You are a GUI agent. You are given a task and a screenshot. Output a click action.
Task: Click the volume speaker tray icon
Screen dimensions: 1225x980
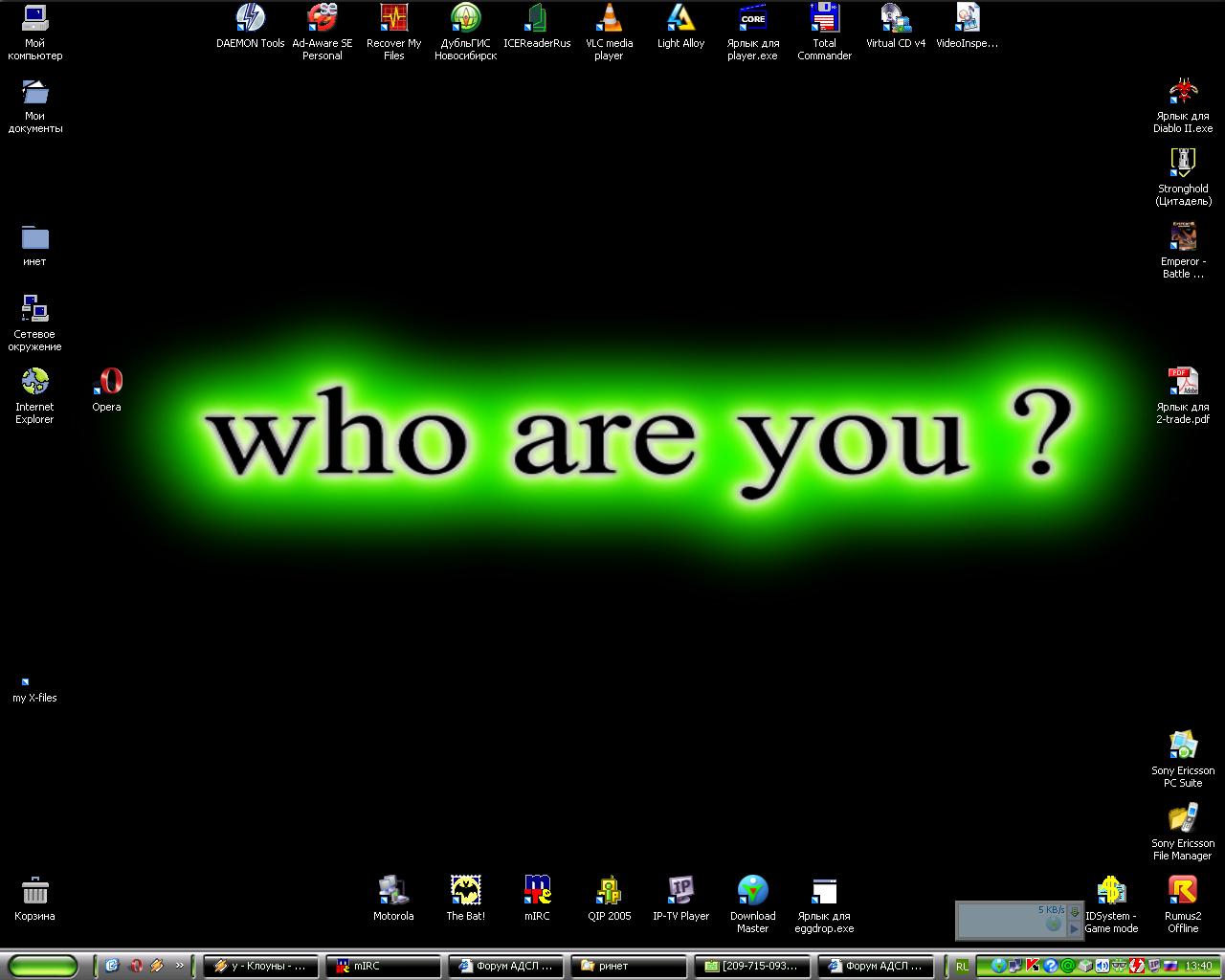1102,966
